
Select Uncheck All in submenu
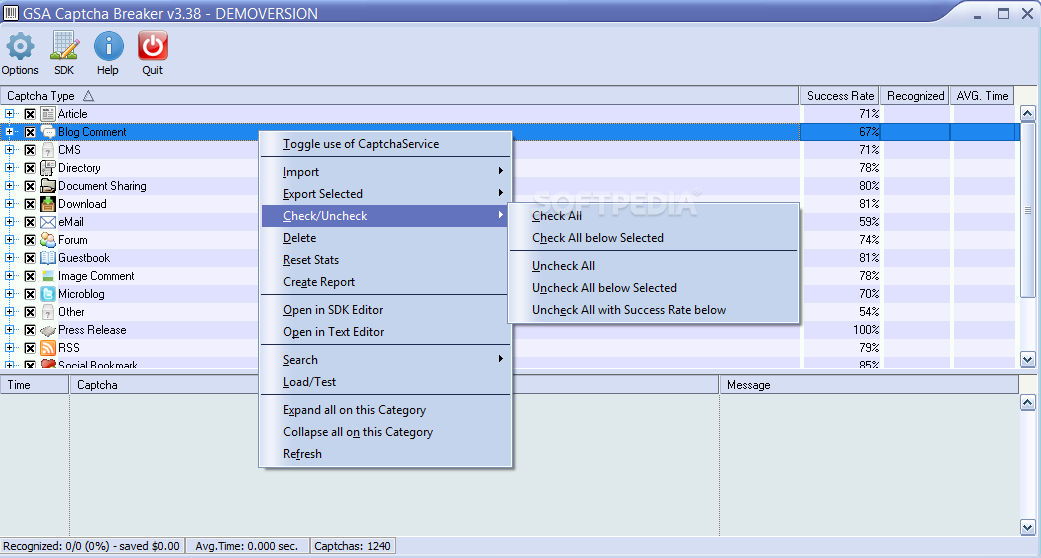[x=653, y=266]
